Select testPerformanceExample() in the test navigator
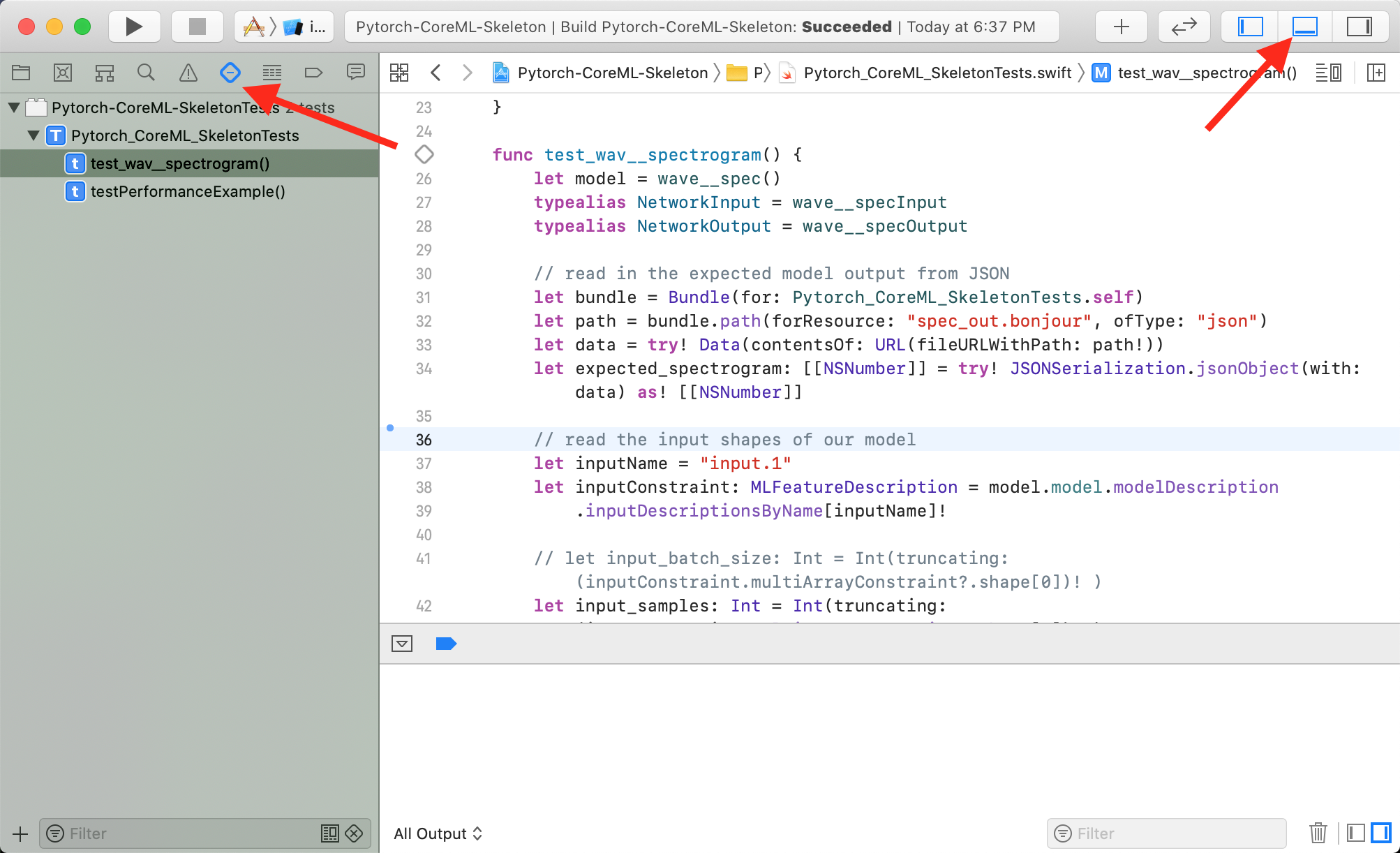Image resolution: width=1400 pixels, height=853 pixels. pyautogui.click(x=189, y=191)
